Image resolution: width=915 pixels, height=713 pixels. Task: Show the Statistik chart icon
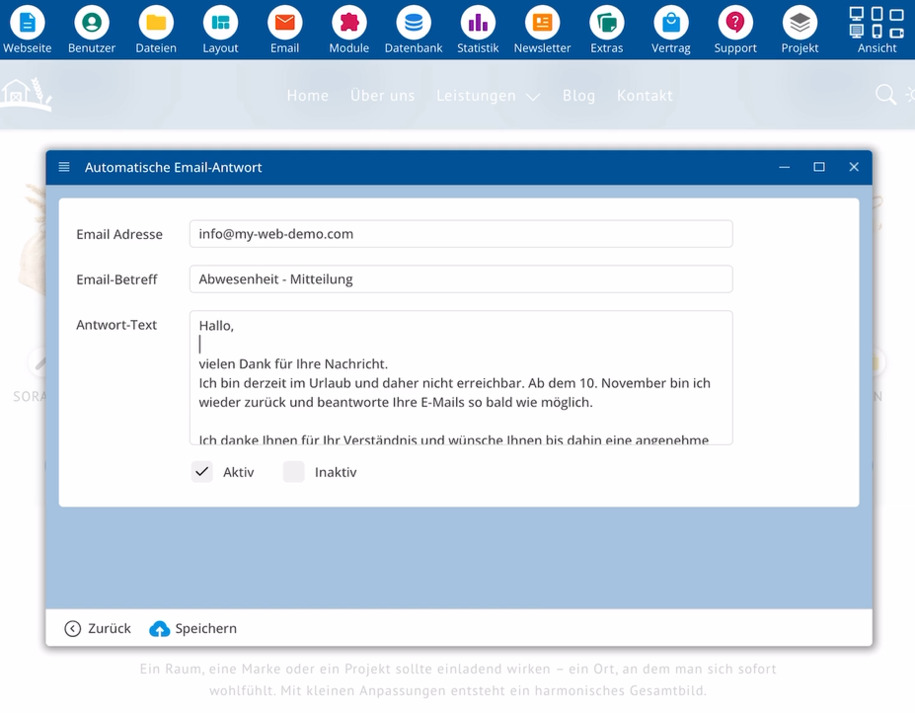(478, 22)
